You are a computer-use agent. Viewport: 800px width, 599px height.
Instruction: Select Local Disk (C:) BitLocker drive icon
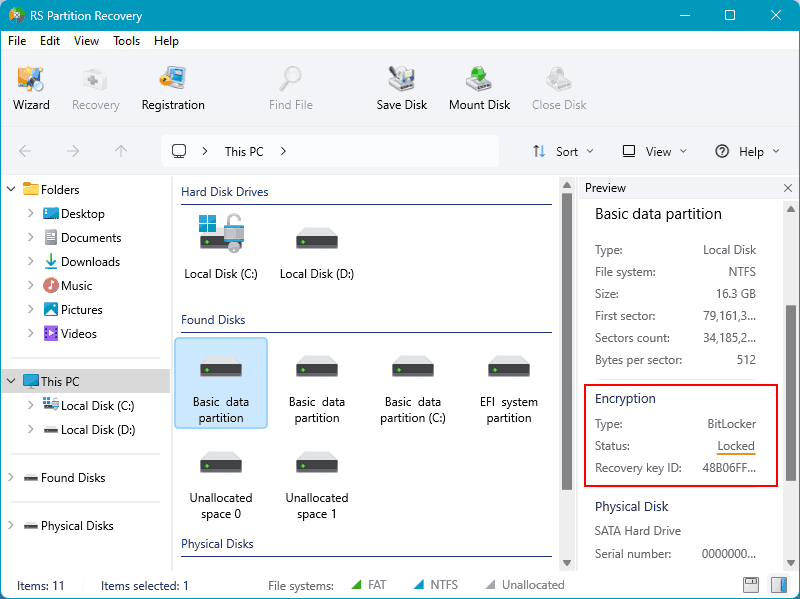point(221,247)
